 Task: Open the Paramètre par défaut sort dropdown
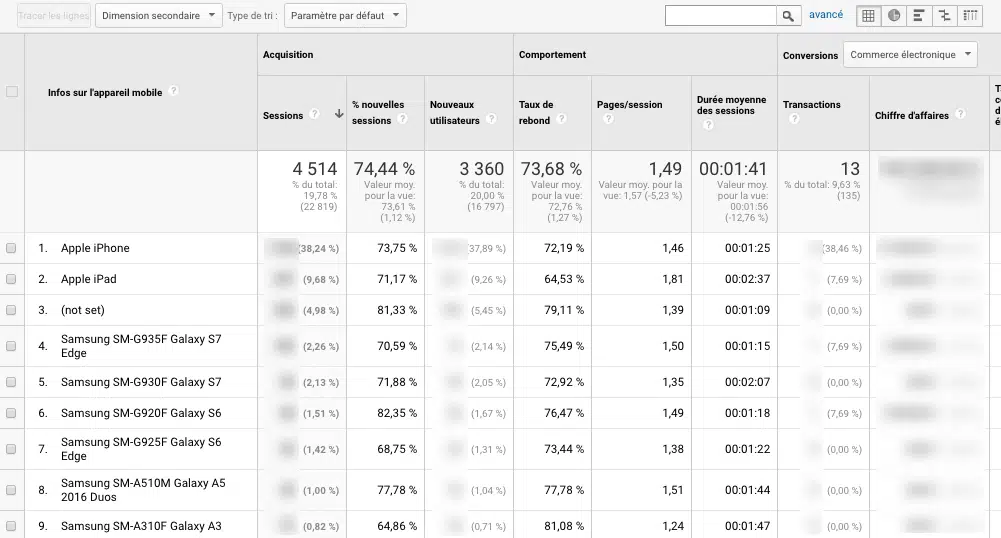345,16
